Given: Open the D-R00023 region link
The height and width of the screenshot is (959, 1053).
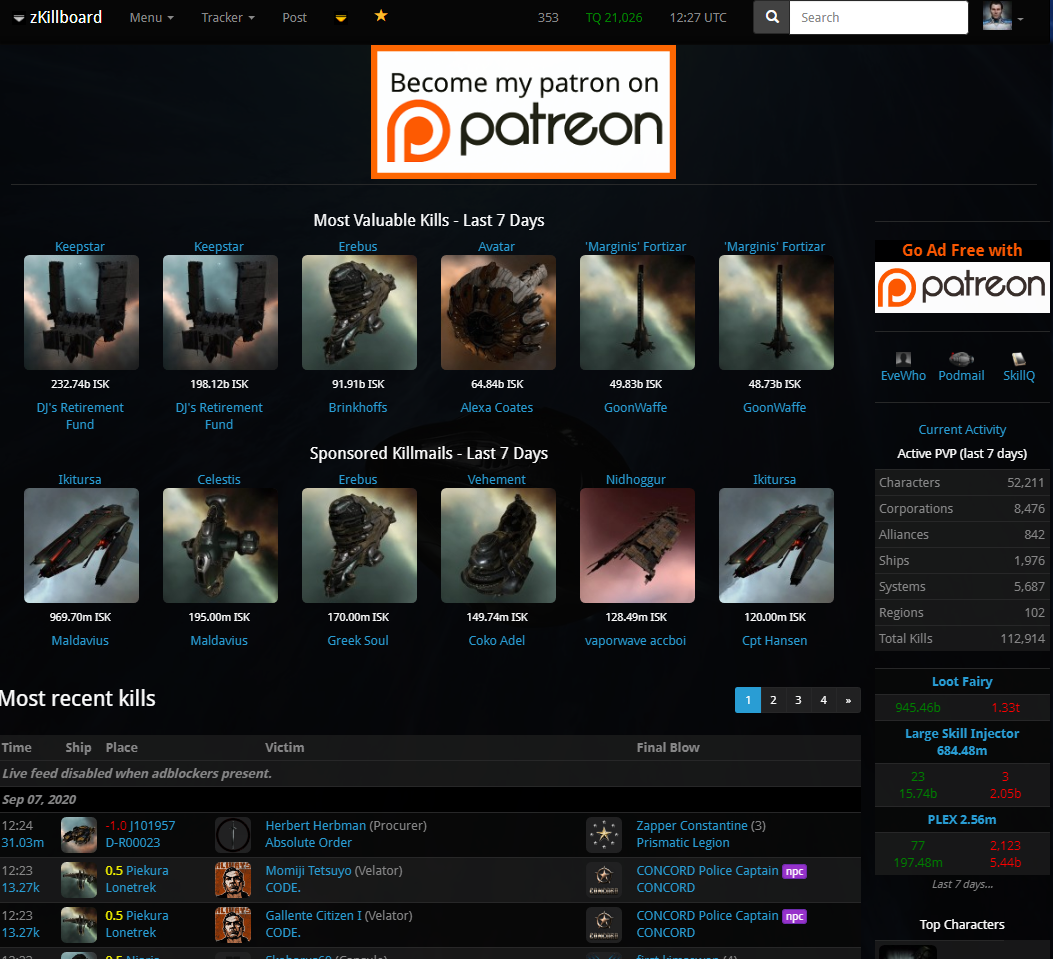Looking at the screenshot, I should coord(133,843).
